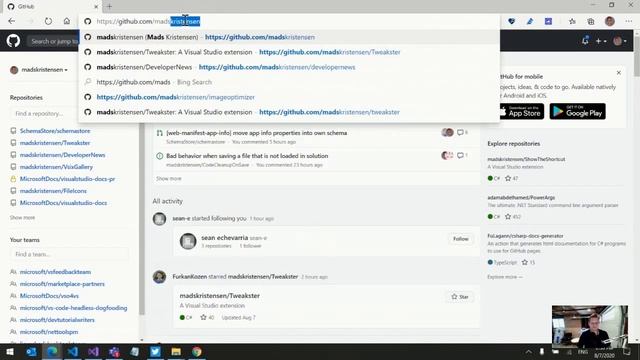
Task: Choose the Bing Search suggestion for github.com/mads
Action: (x=289, y=82)
